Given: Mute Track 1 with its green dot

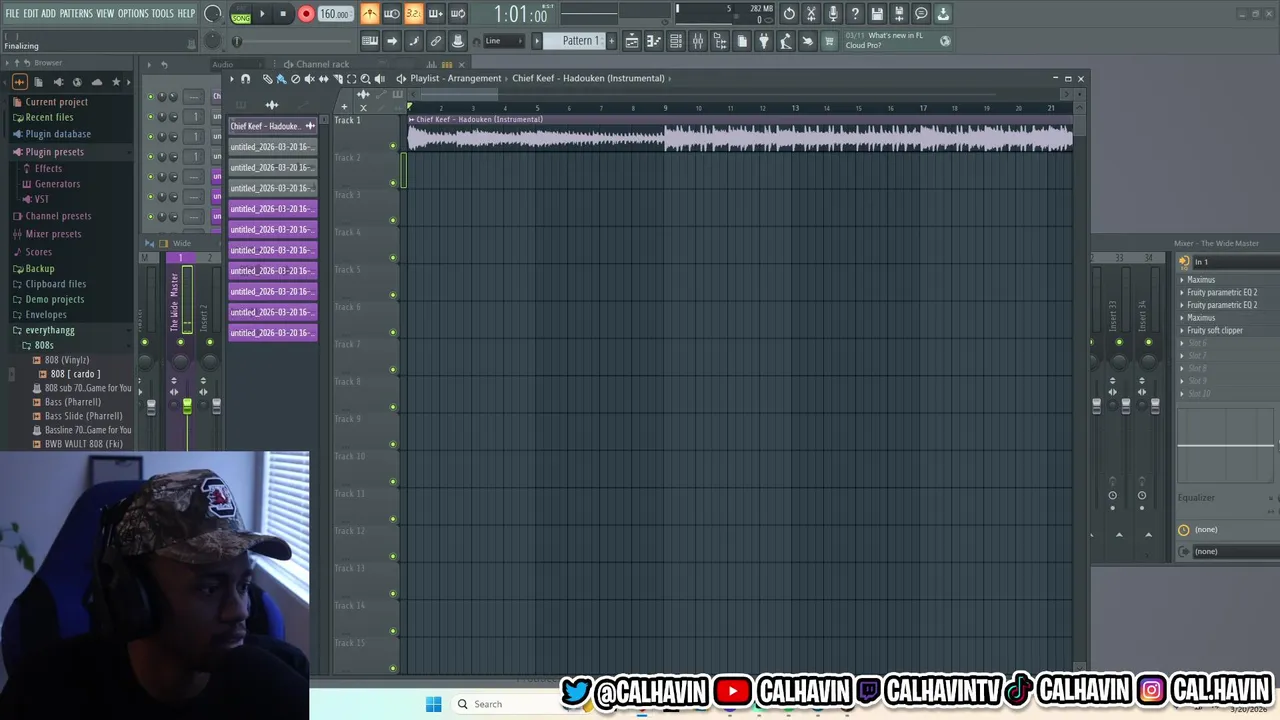Looking at the screenshot, I should pos(393,146).
